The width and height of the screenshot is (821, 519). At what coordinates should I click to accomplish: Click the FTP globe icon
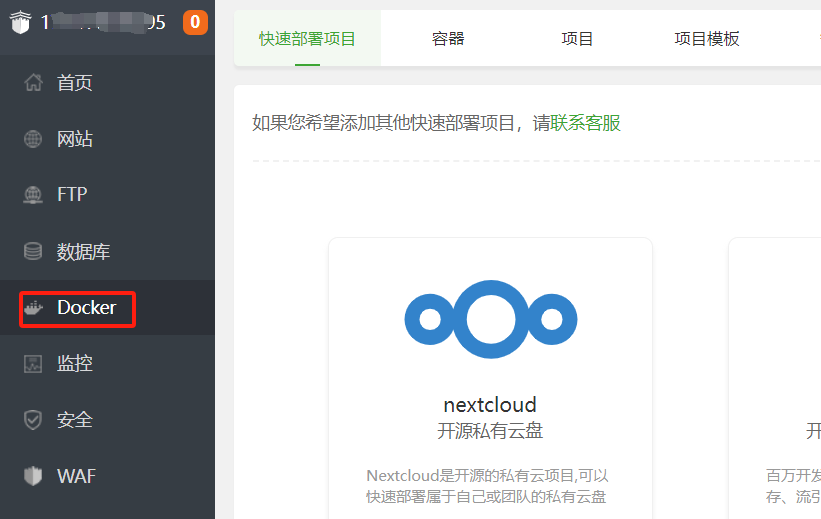coord(33,195)
